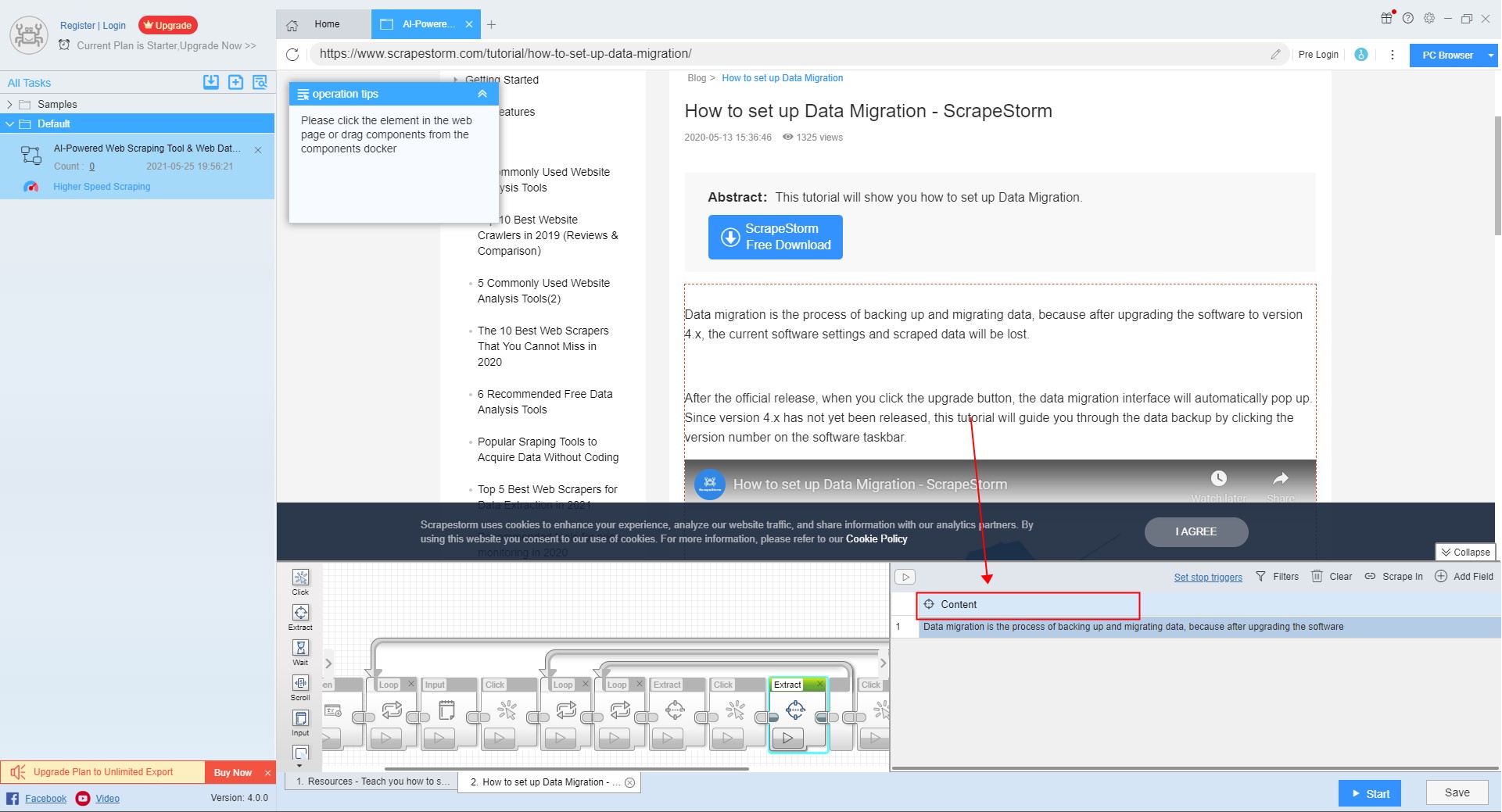Click Add Field

tap(1464, 577)
